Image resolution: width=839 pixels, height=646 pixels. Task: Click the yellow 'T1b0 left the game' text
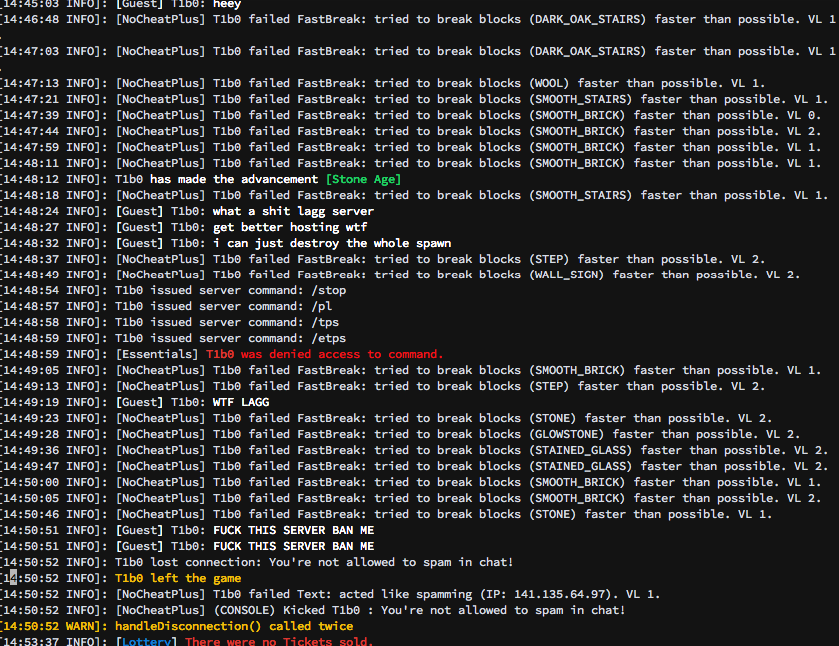(x=178, y=579)
